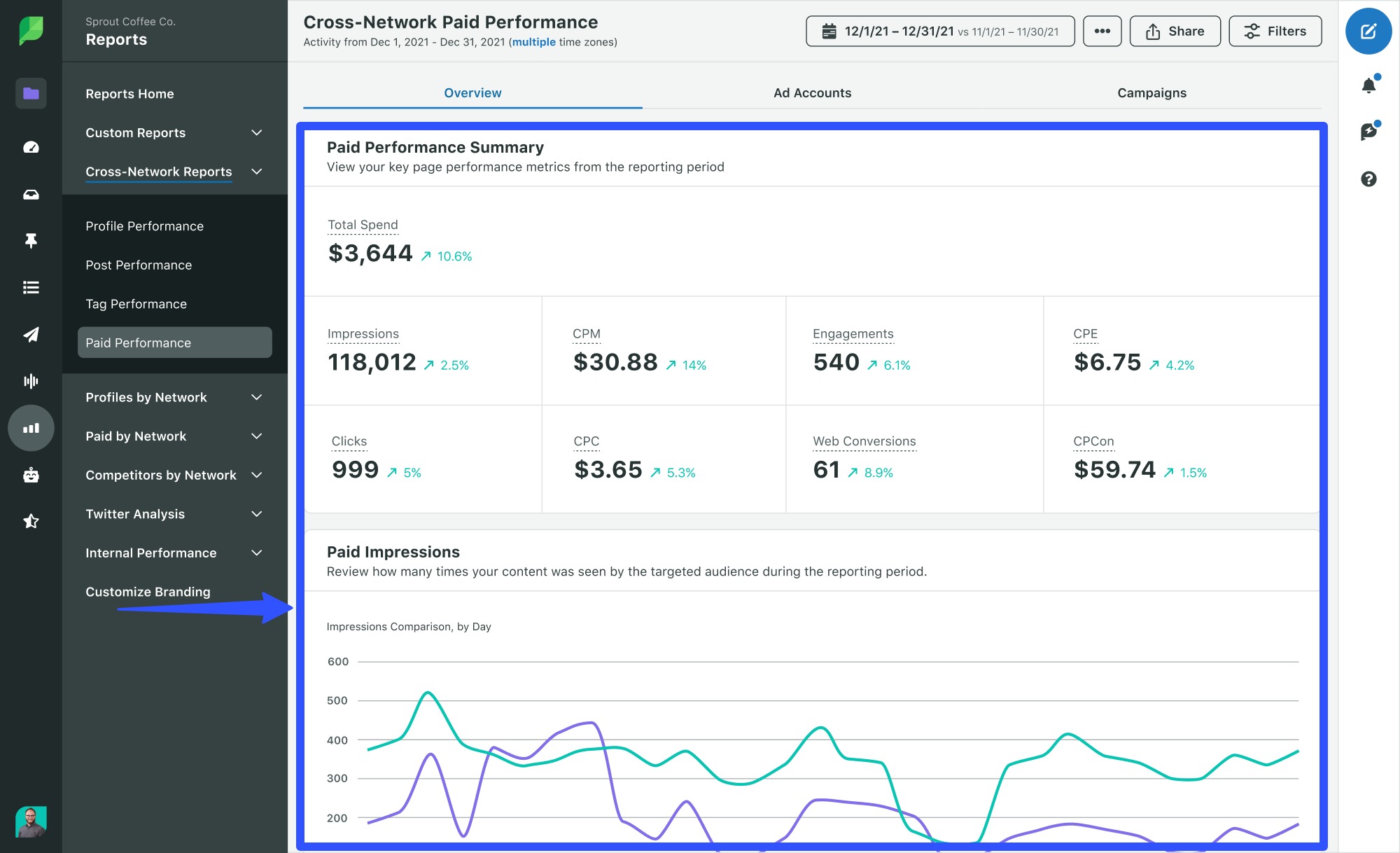Open the Filters panel
Image resolution: width=1400 pixels, height=853 pixels.
click(x=1275, y=31)
